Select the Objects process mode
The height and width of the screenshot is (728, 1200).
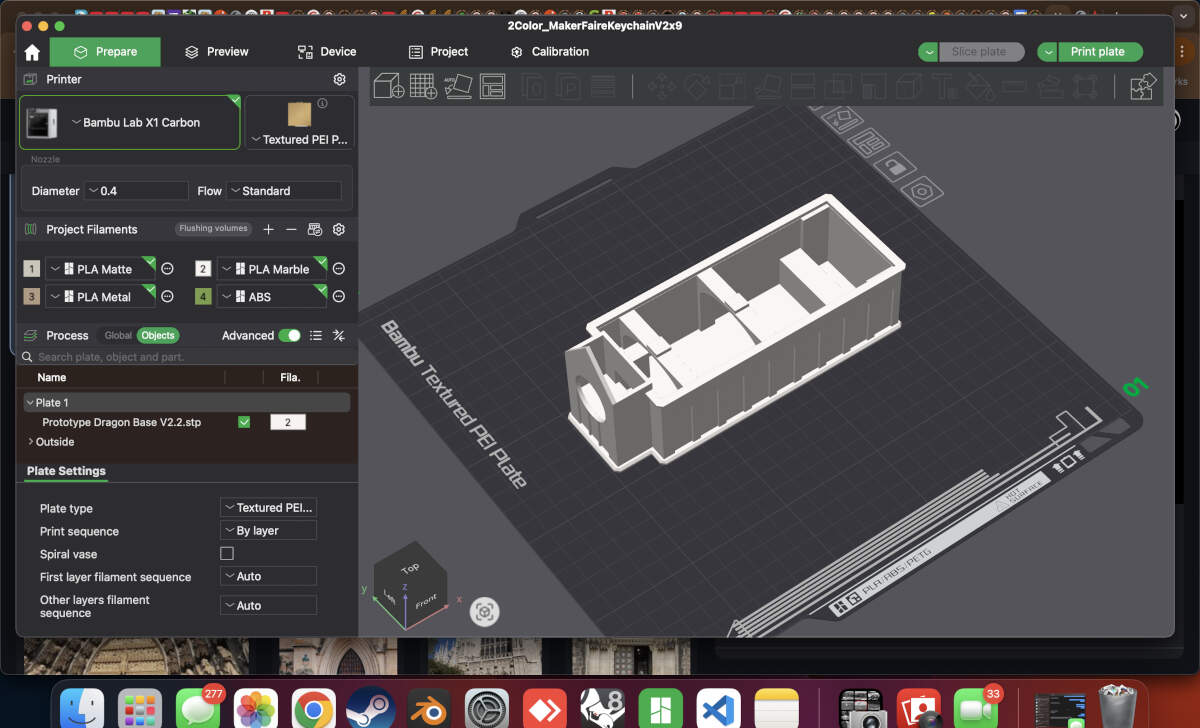pyautogui.click(x=158, y=336)
